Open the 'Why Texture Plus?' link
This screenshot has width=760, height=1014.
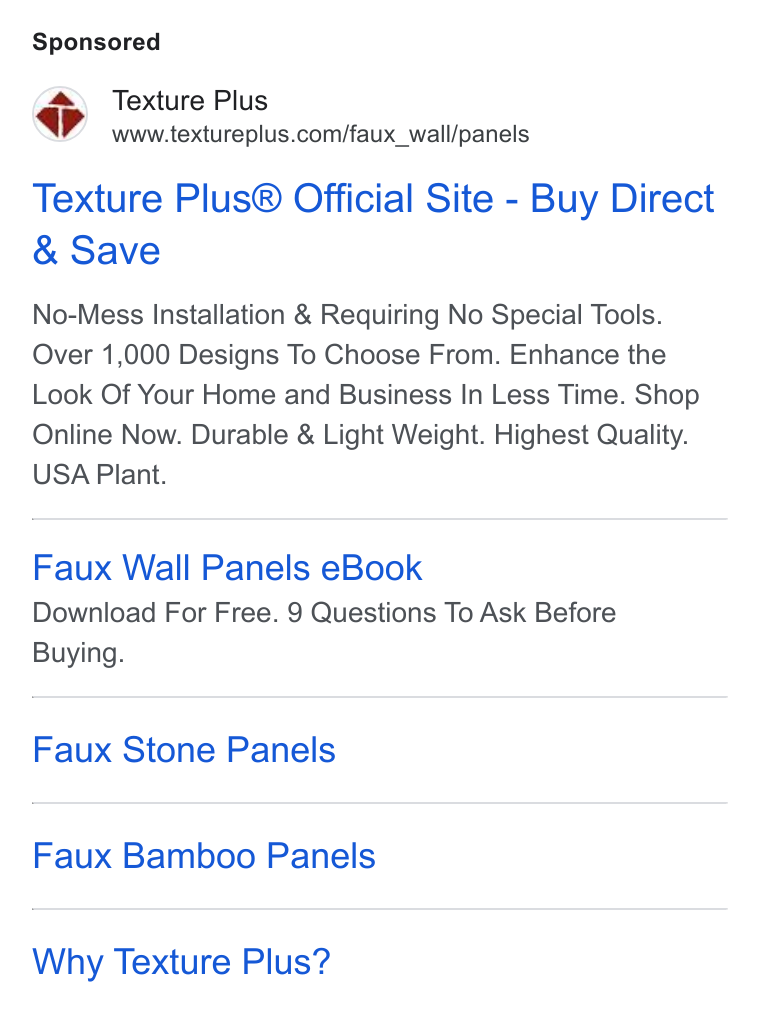[x=181, y=962]
